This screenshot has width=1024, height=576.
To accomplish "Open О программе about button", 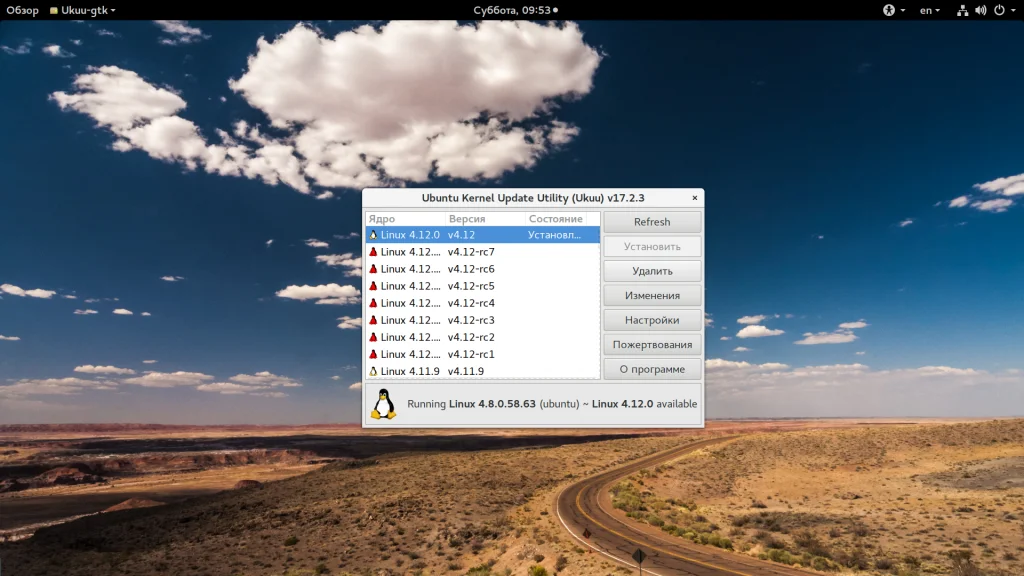I will click(652, 369).
